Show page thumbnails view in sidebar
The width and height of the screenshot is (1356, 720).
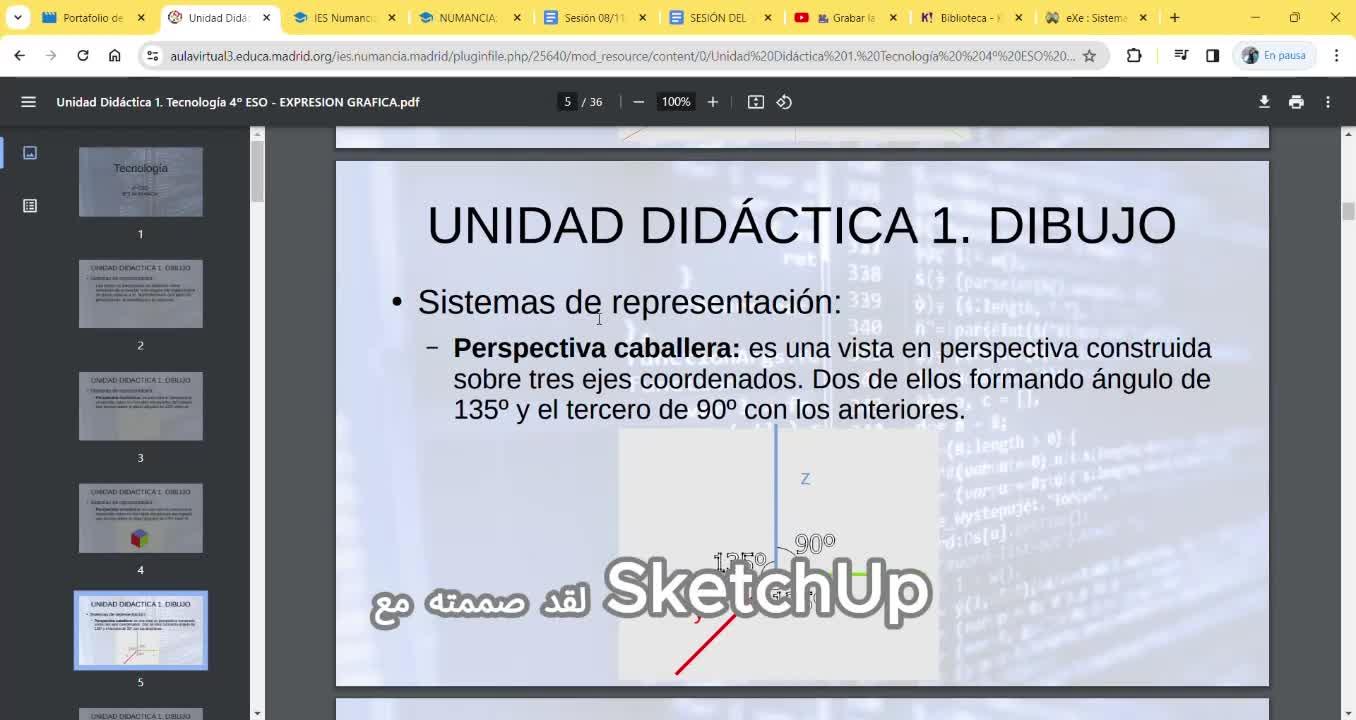tap(30, 153)
